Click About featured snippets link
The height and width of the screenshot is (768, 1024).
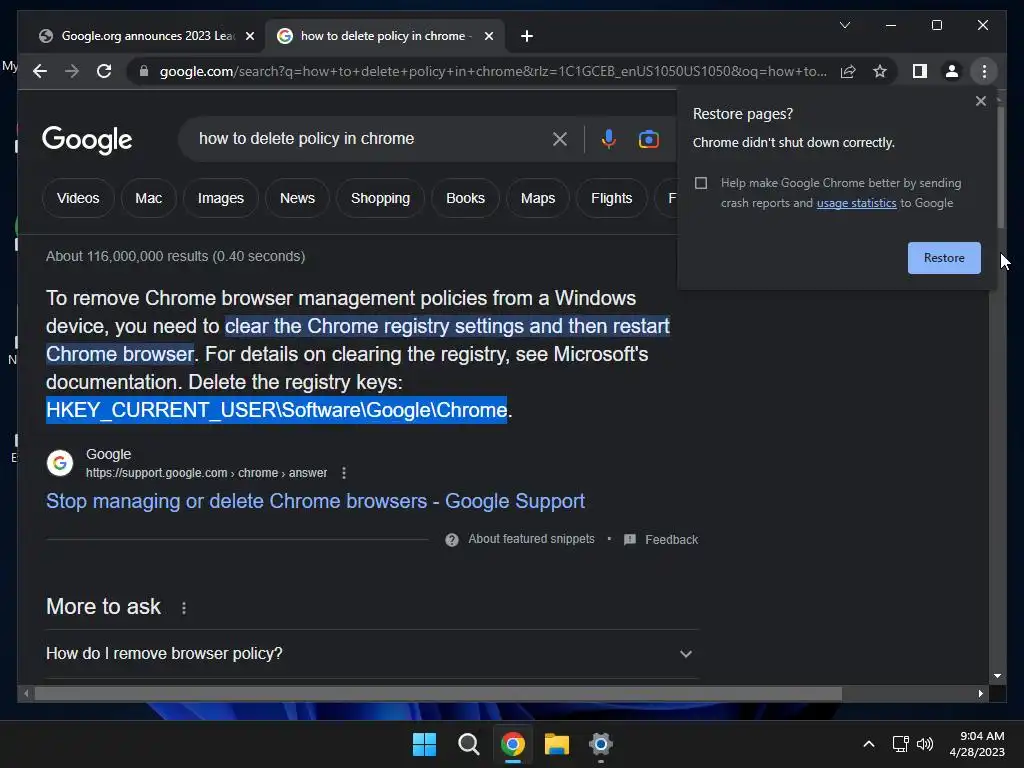tap(531, 539)
